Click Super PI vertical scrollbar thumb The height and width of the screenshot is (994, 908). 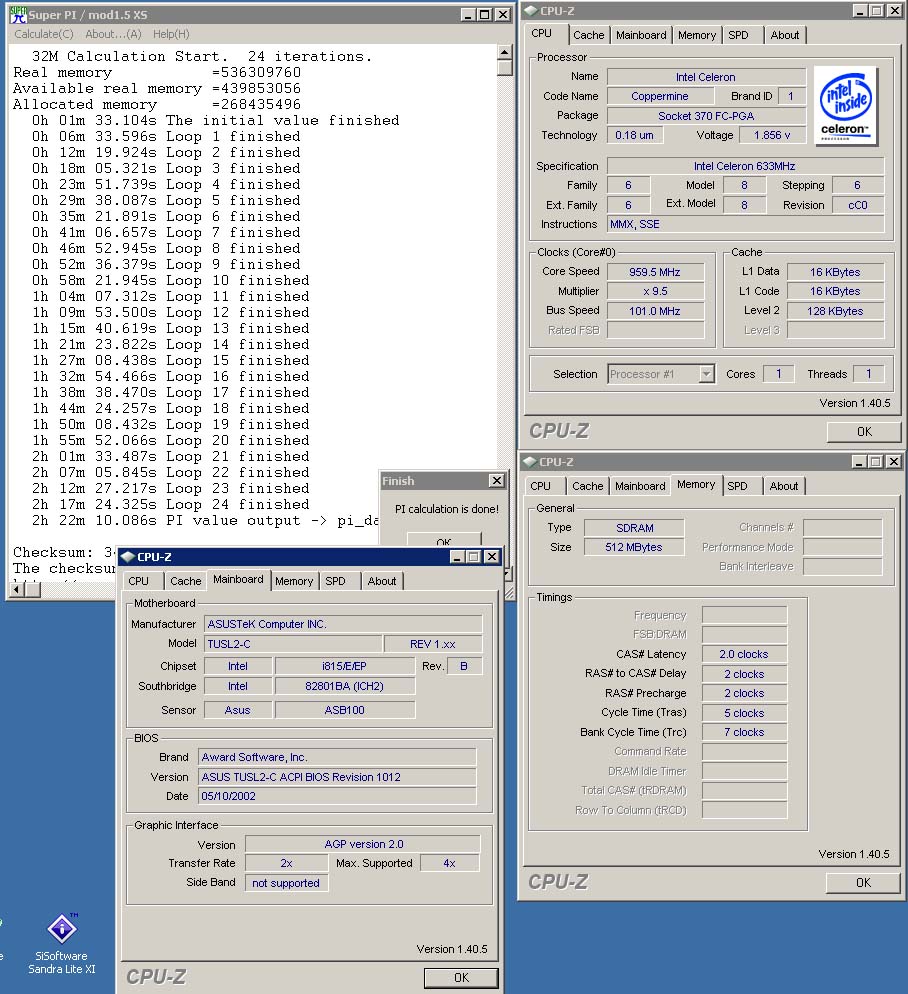[x=505, y=68]
